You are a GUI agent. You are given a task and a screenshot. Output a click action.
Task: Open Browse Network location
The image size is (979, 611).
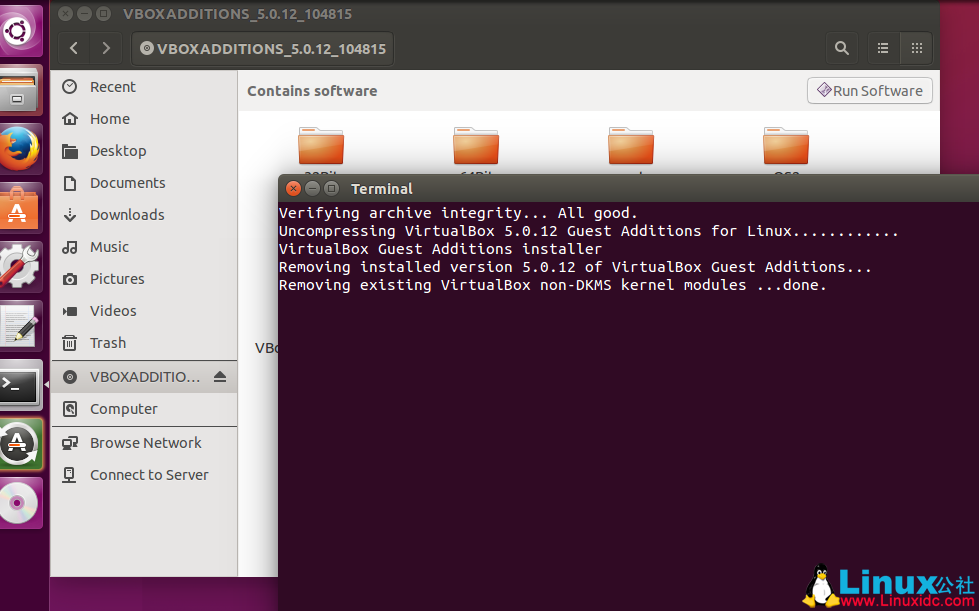coord(145,443)
